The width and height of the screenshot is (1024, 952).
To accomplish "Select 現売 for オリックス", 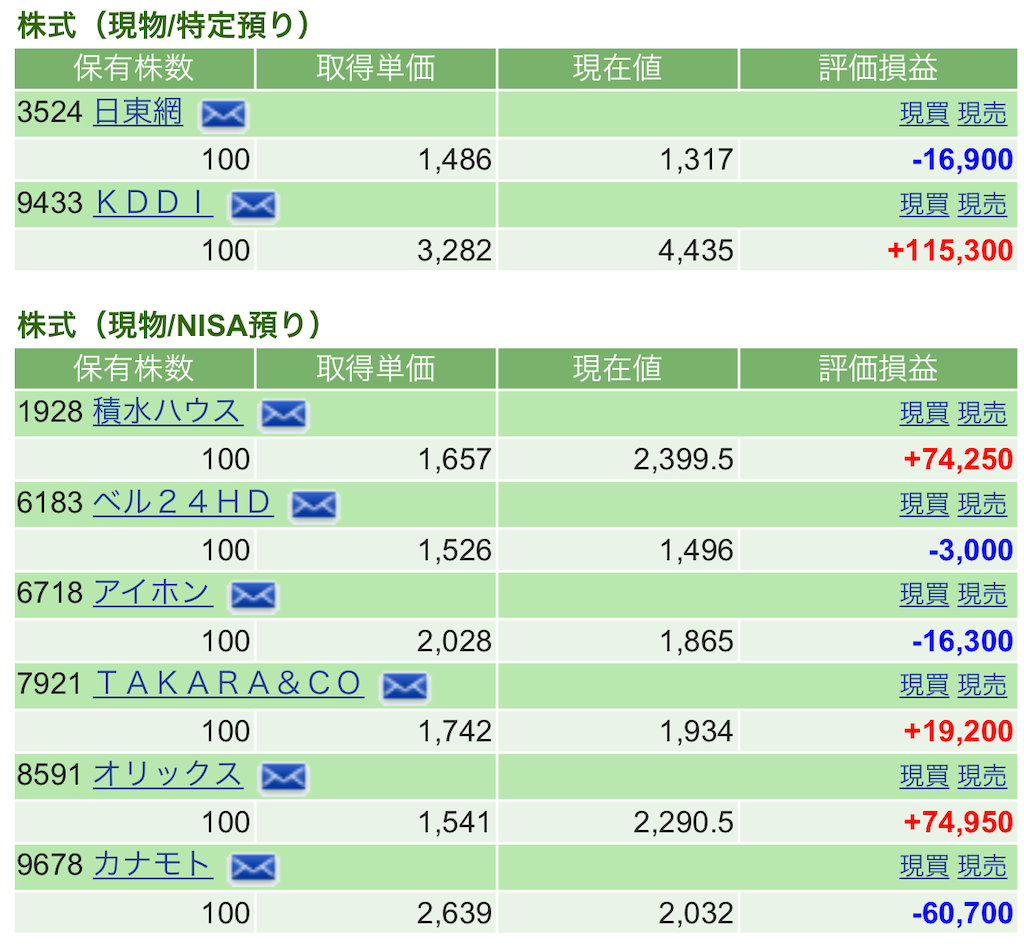I will point(982,776).
